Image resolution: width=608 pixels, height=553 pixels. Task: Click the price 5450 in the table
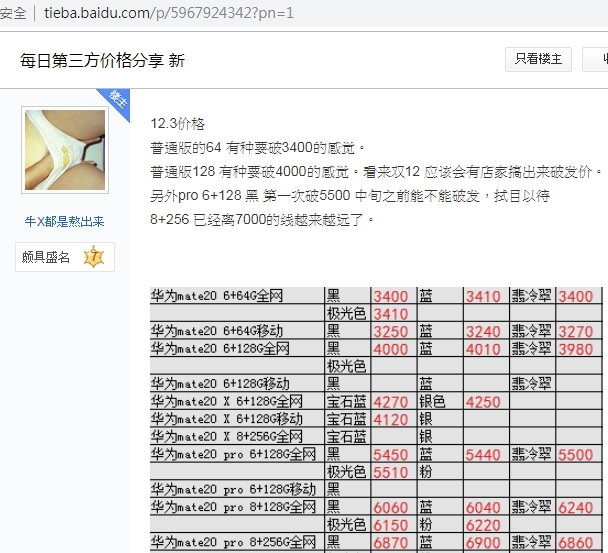click(x=390, y=455)
